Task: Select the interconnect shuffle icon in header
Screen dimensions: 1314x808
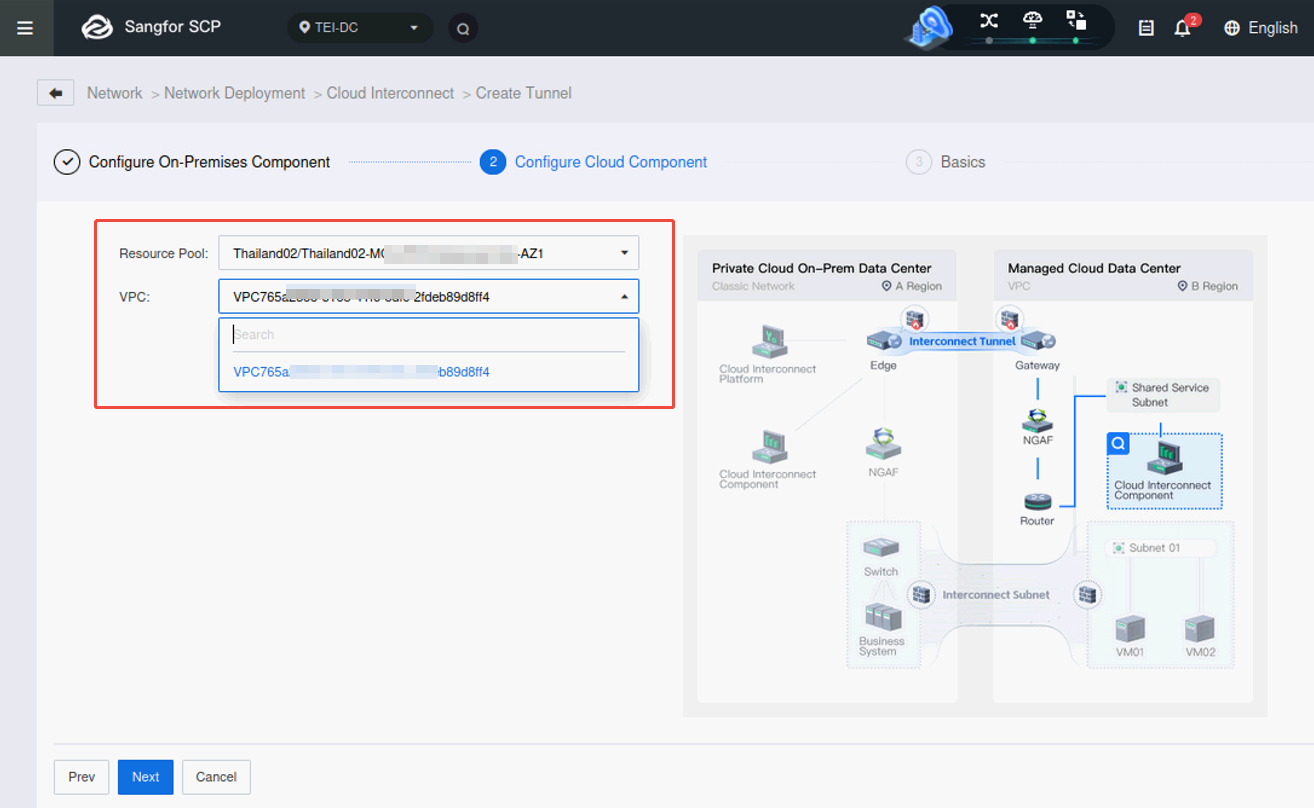Action: coord(990,19)
